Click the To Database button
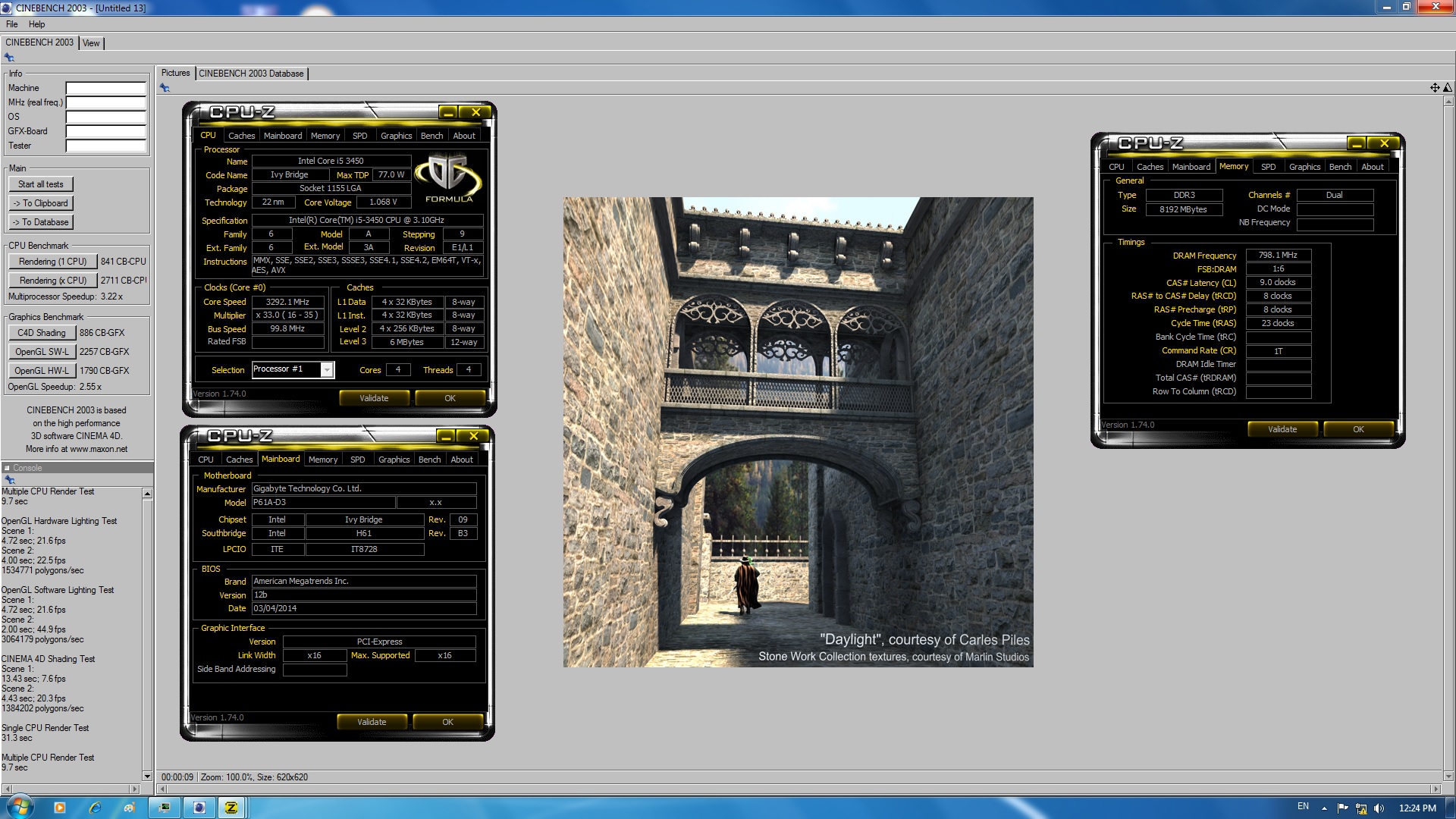 (x=41, y=222)
